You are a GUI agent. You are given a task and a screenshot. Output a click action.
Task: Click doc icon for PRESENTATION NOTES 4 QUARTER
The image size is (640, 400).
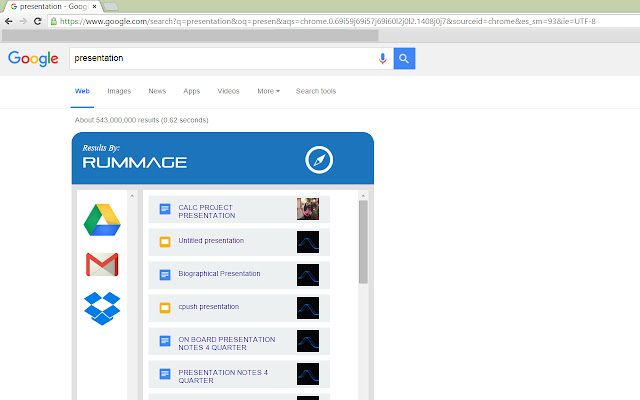pyautogui.click(x=165, y=373)
